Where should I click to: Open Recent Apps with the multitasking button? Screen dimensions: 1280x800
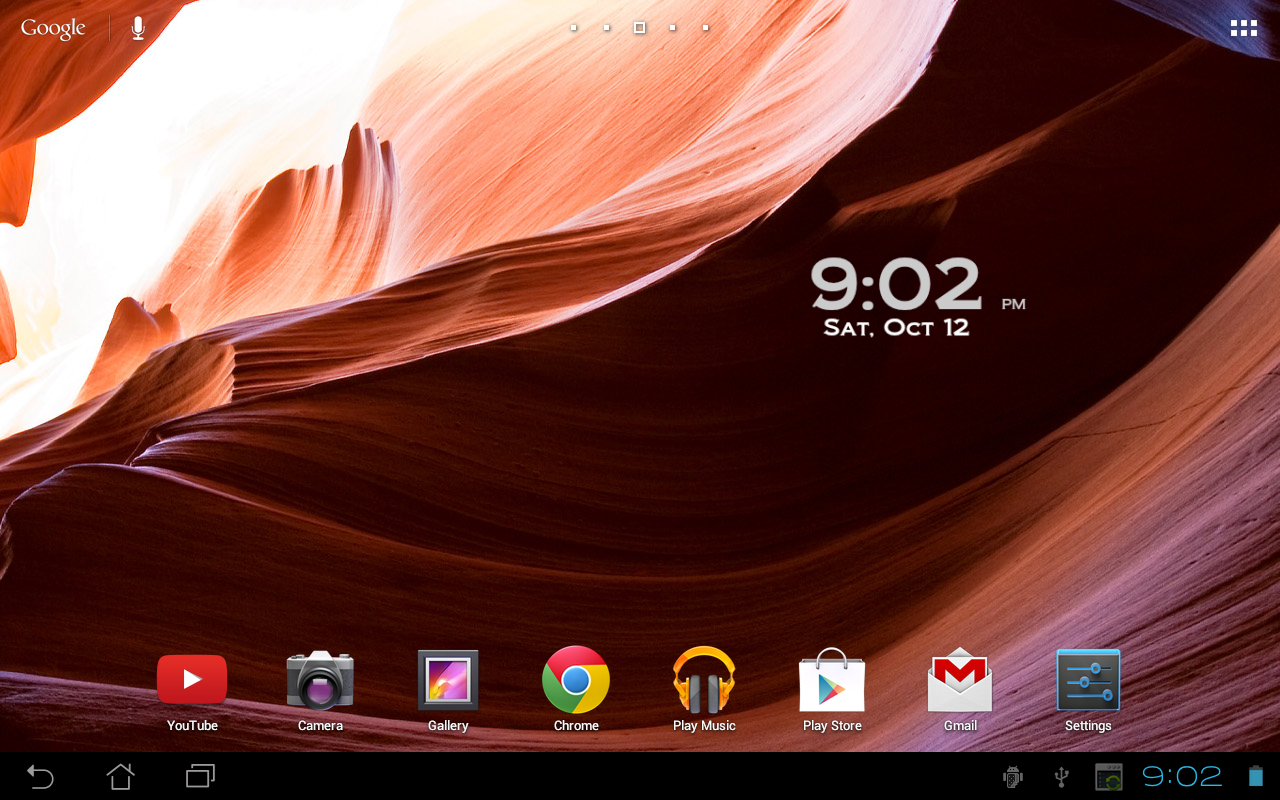[x=198, y=776]
